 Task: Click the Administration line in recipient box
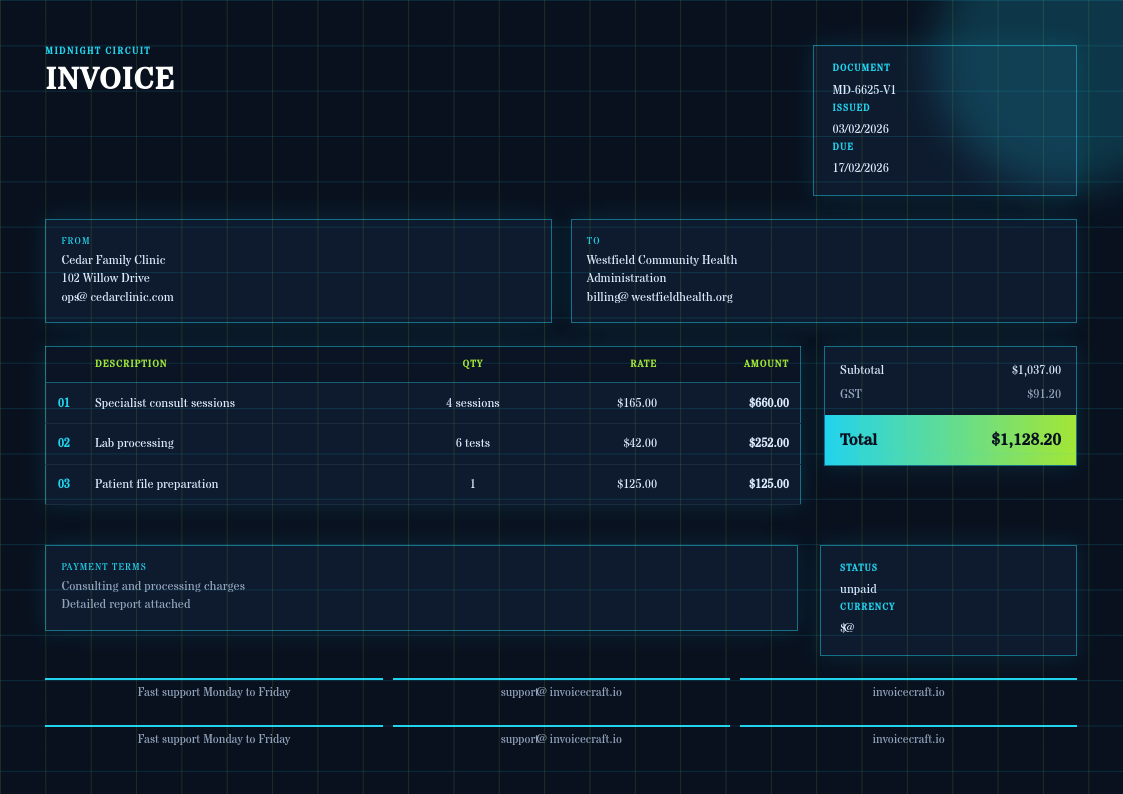pyautogui.click(x=626, y=278)
